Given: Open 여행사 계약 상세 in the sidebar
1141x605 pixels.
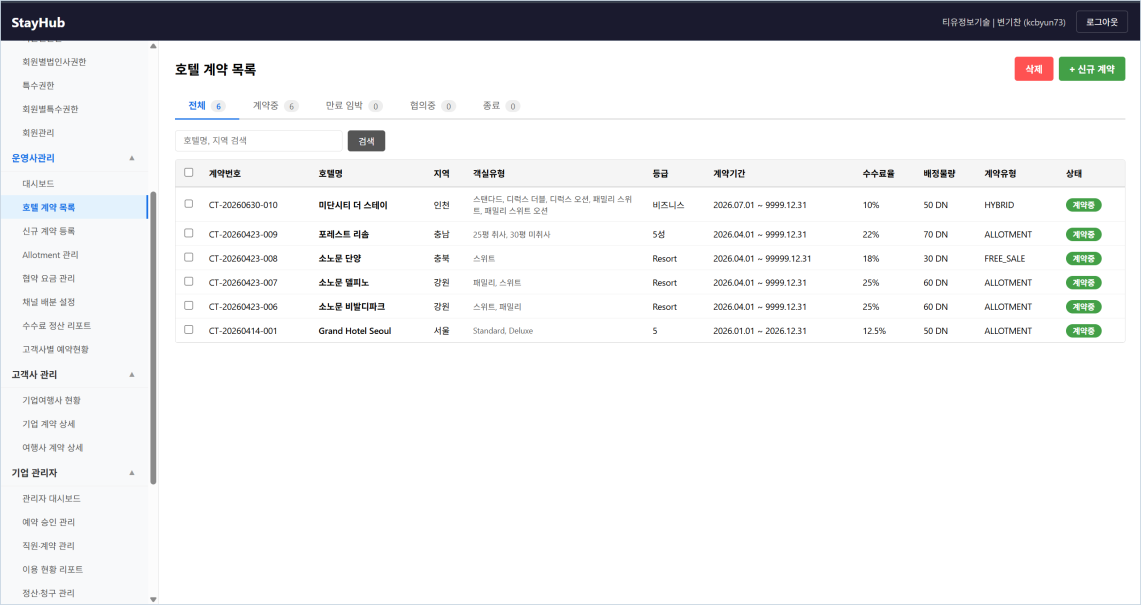Looking at the screenshot, I should click(52, 448).
